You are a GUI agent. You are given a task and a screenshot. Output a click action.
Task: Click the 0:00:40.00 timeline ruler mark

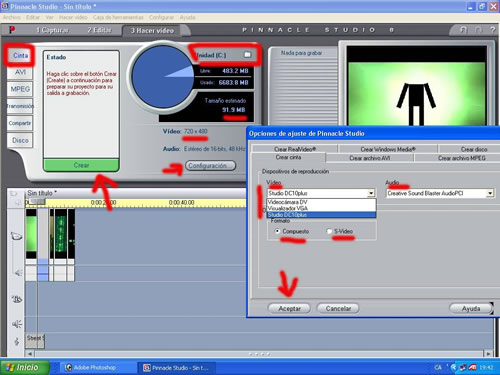[181, 203]
